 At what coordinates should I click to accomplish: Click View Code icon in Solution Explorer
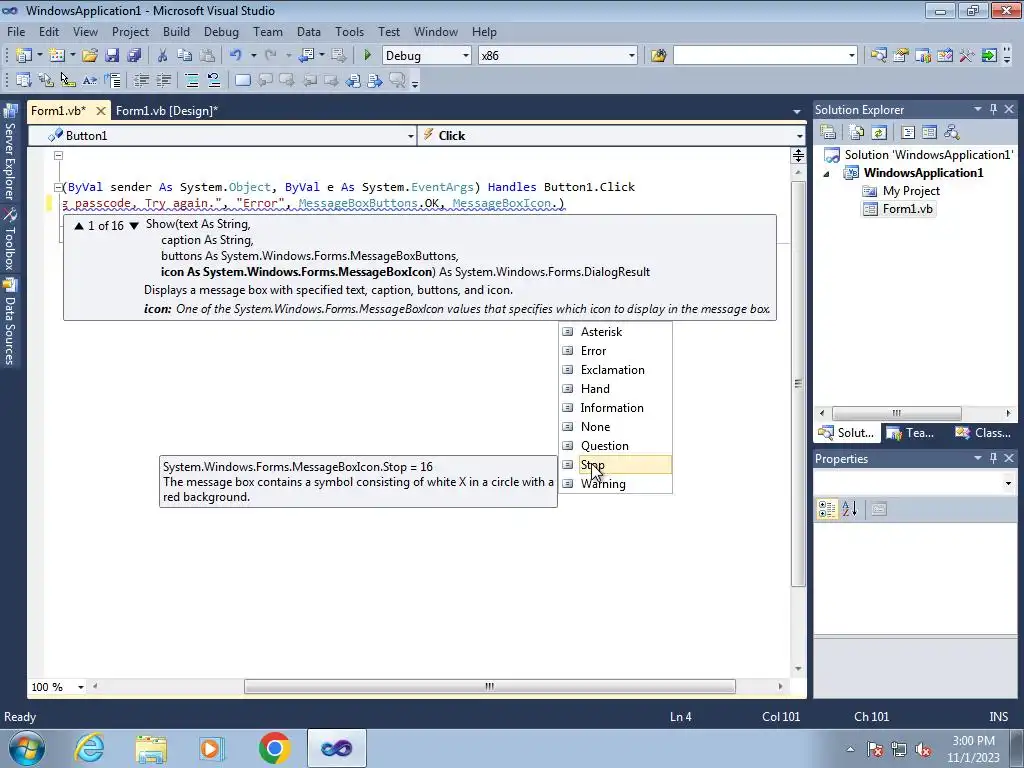click(x=908, y=133)
